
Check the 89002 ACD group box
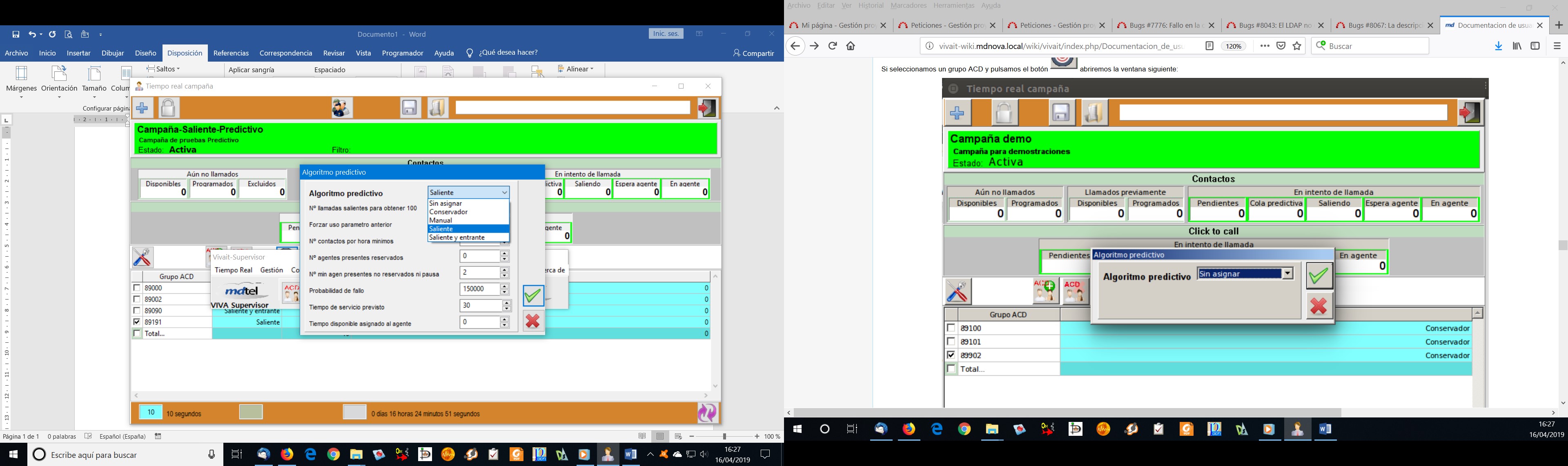(x=136, y=300)
